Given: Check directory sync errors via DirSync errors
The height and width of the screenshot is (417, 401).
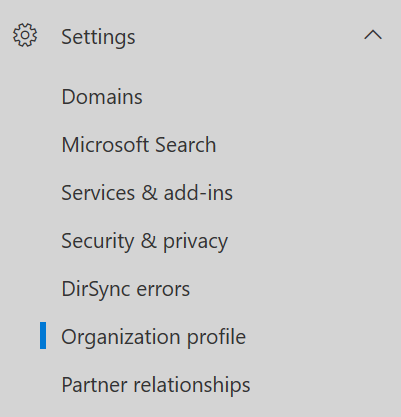Looking at the screenshot, I should [126, 289].
